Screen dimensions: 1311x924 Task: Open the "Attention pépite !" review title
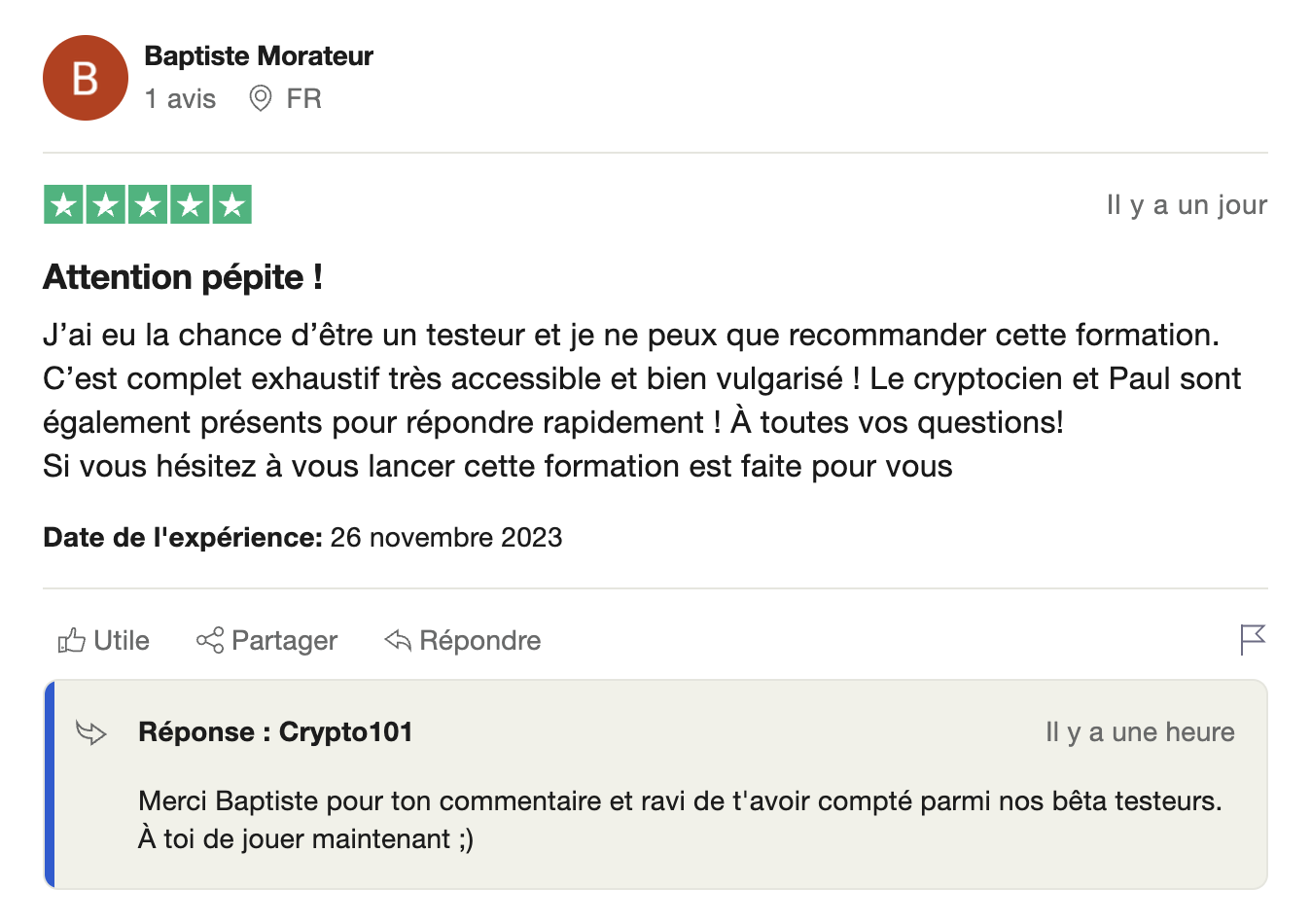[x=183, y=278]
